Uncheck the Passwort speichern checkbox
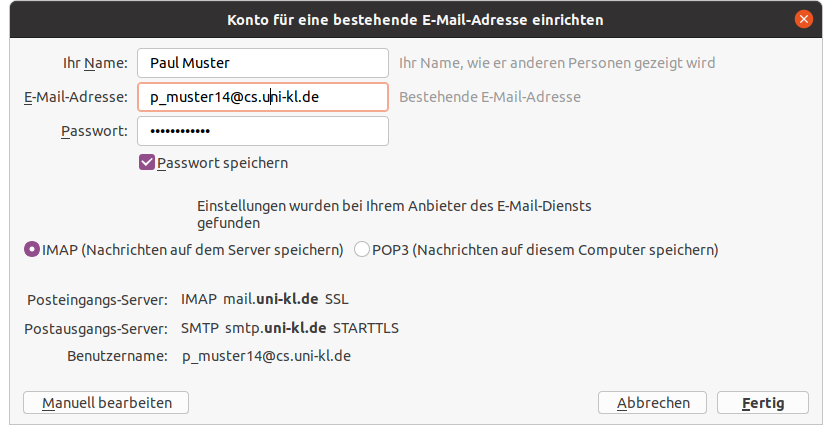This screenshot has width=832, height=434. 147,162
